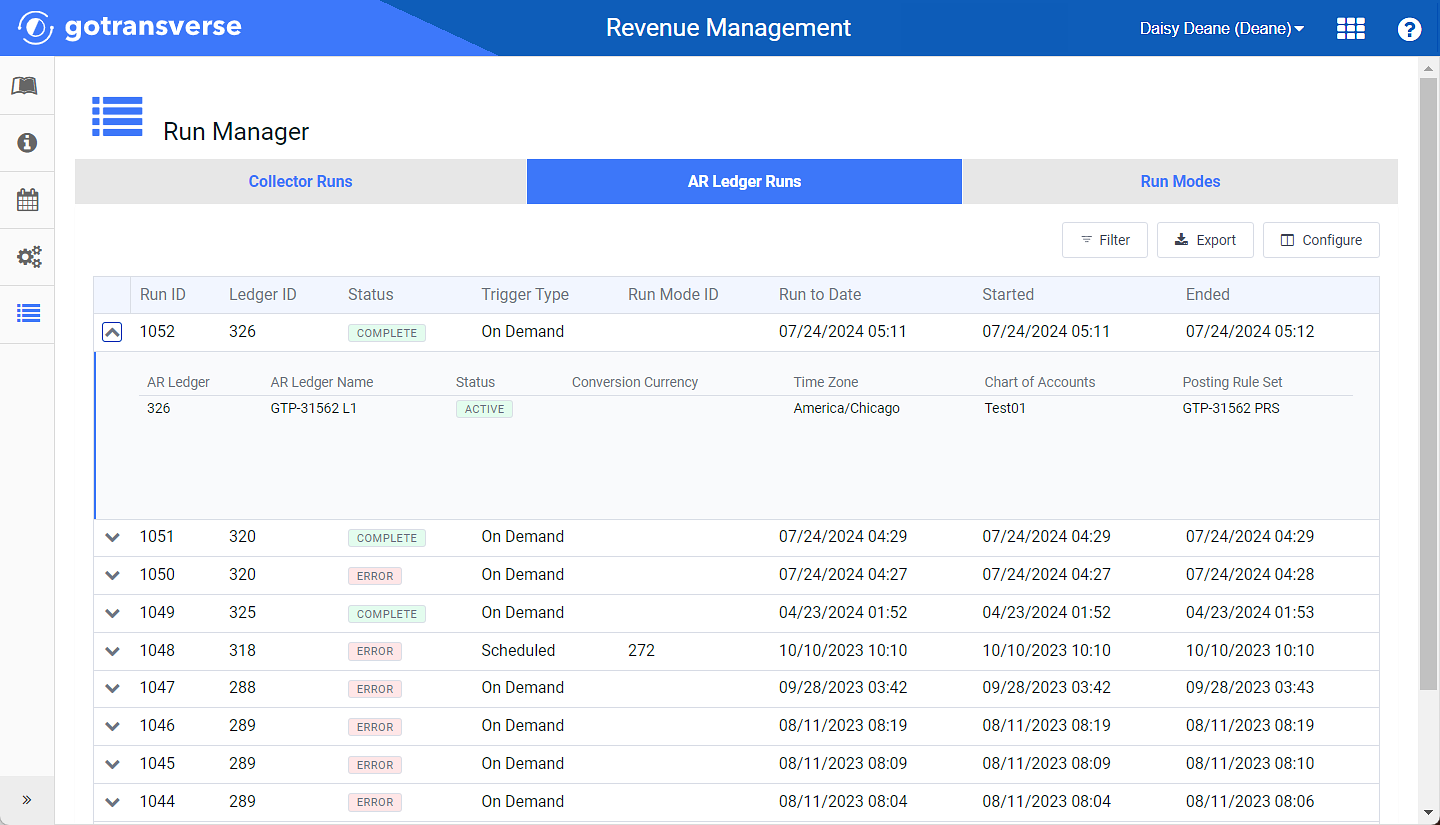Image resolution: width=1440 pixels, height=825 pixels.
Task: Expand run 1050 row
Action: pyautogui.click(x=112, y=575)
